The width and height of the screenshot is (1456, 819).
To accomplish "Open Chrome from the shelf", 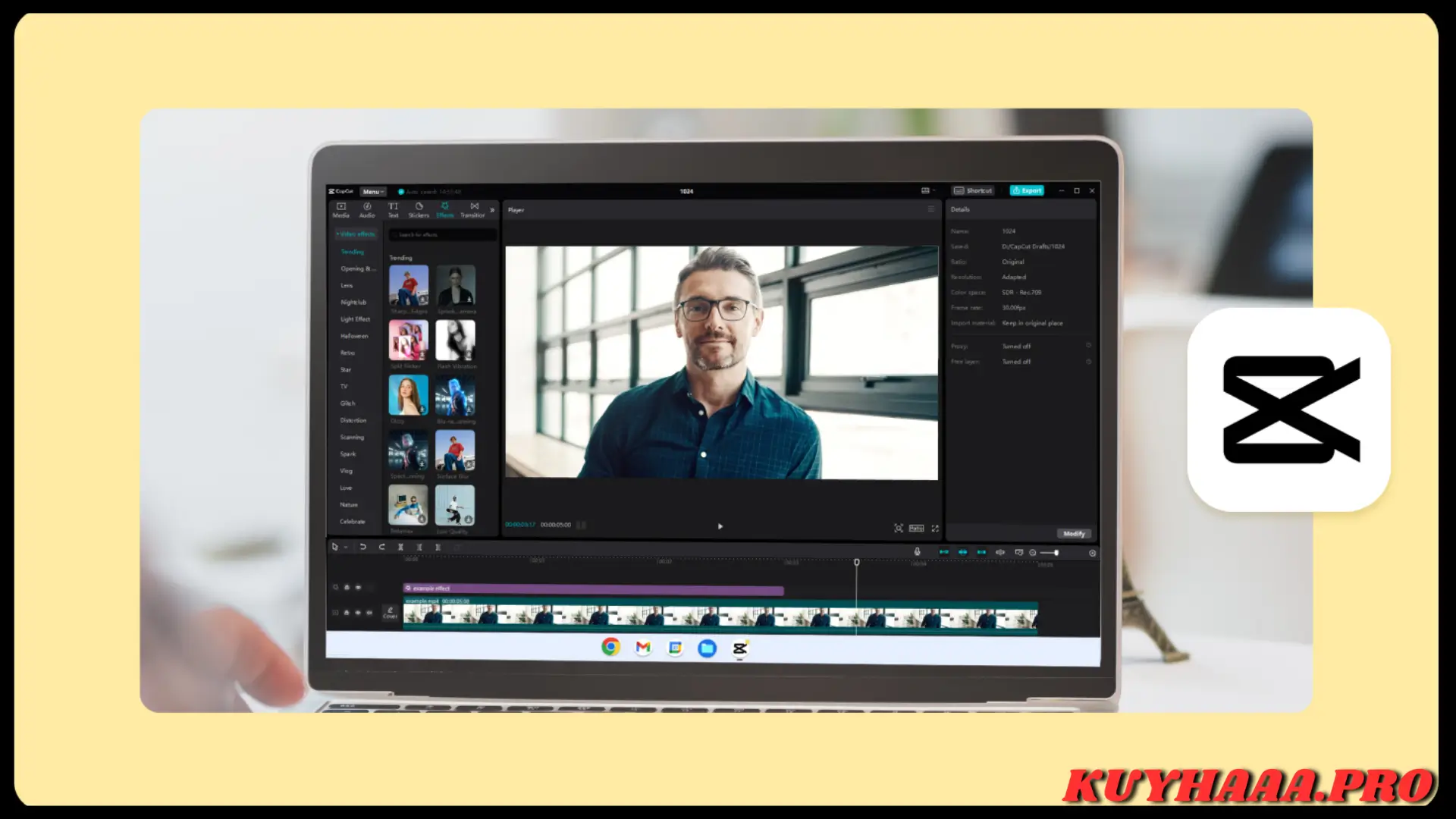I will (x=610, y=647).
